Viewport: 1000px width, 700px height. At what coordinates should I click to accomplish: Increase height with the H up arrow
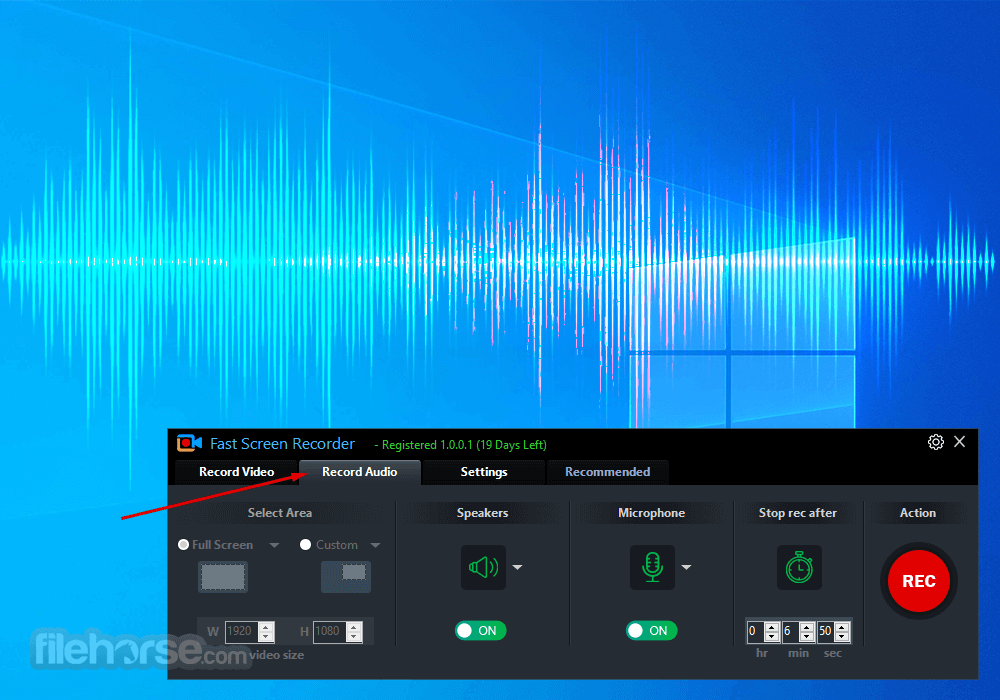click(x=354, y=627)
